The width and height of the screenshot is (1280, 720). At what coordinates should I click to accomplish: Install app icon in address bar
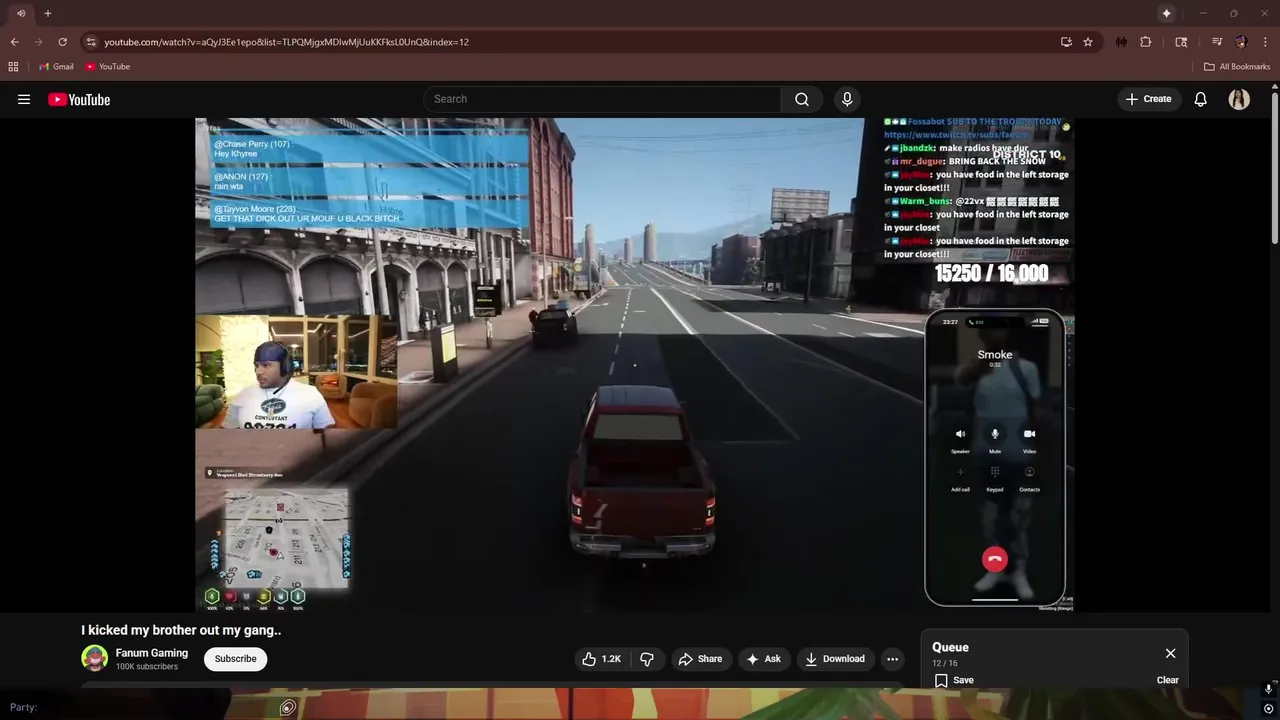[x=1066, y=42]
